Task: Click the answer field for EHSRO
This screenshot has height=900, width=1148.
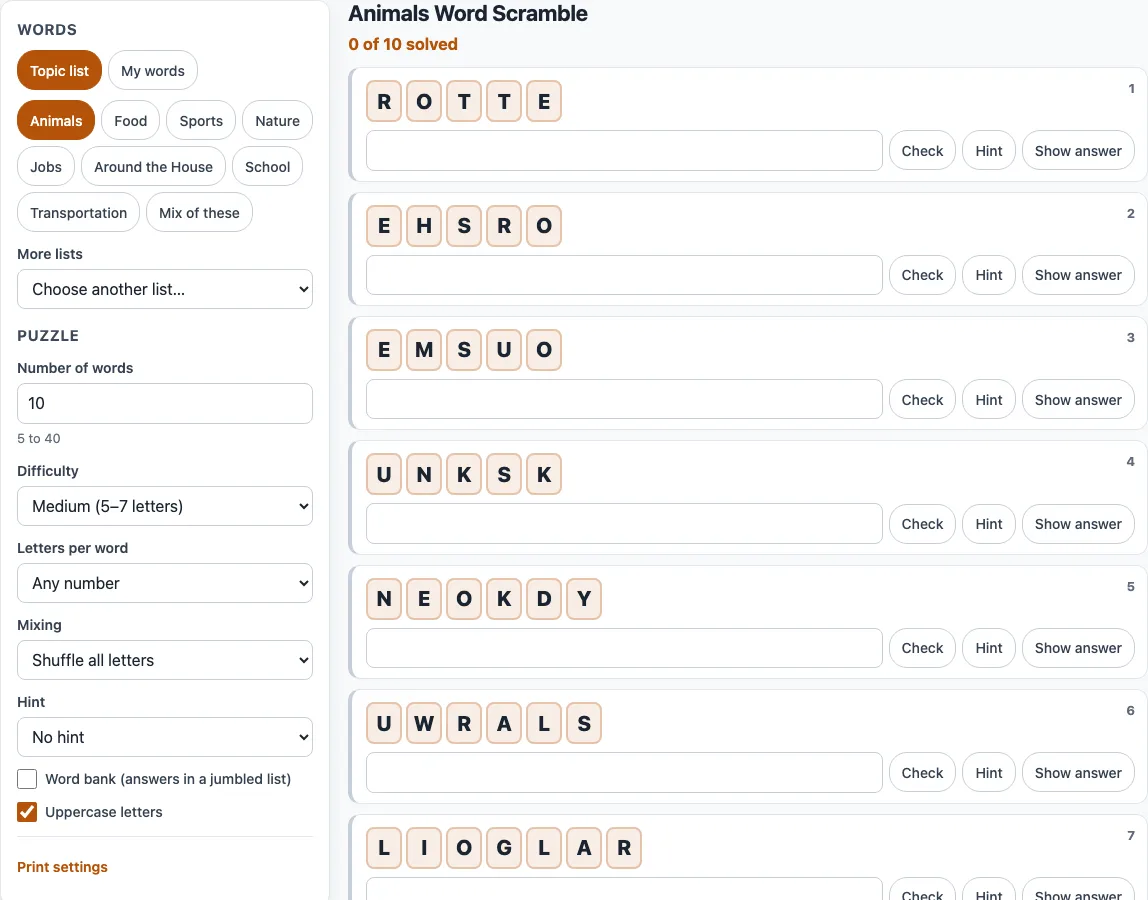Action: point(625,275)
